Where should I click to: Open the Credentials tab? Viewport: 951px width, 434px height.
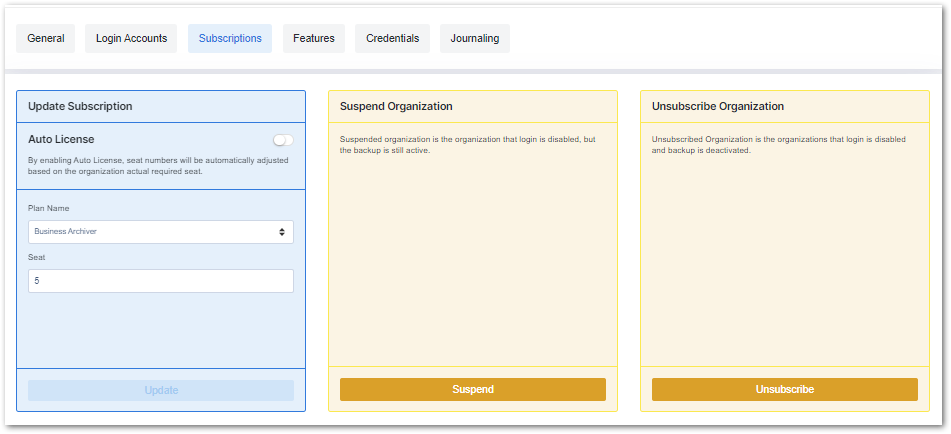coord(392,39)
